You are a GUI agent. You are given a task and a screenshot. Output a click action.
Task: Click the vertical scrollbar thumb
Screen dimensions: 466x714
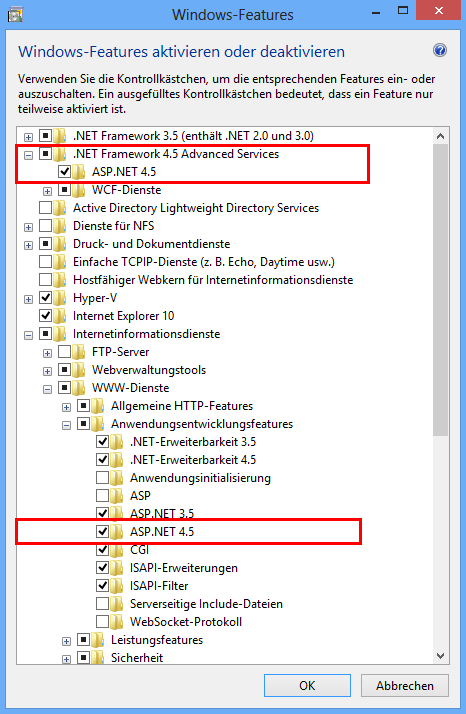[440, 290]
